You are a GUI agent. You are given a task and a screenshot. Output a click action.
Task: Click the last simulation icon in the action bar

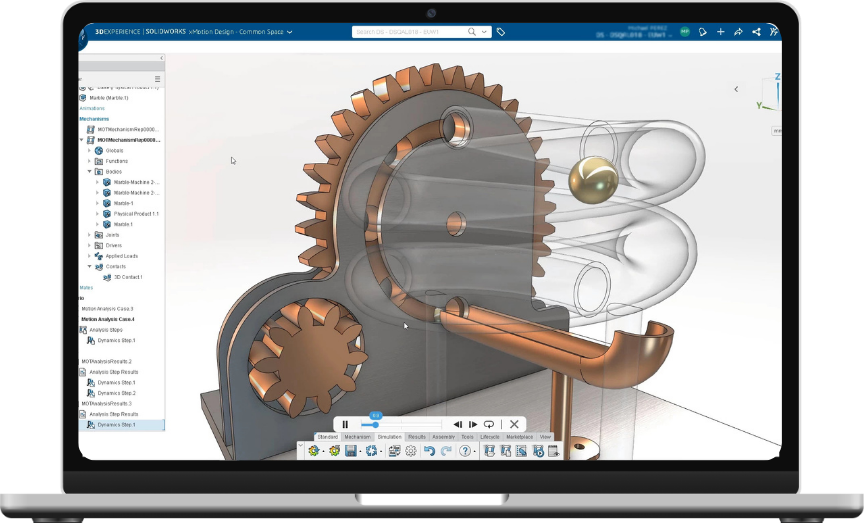554,450
